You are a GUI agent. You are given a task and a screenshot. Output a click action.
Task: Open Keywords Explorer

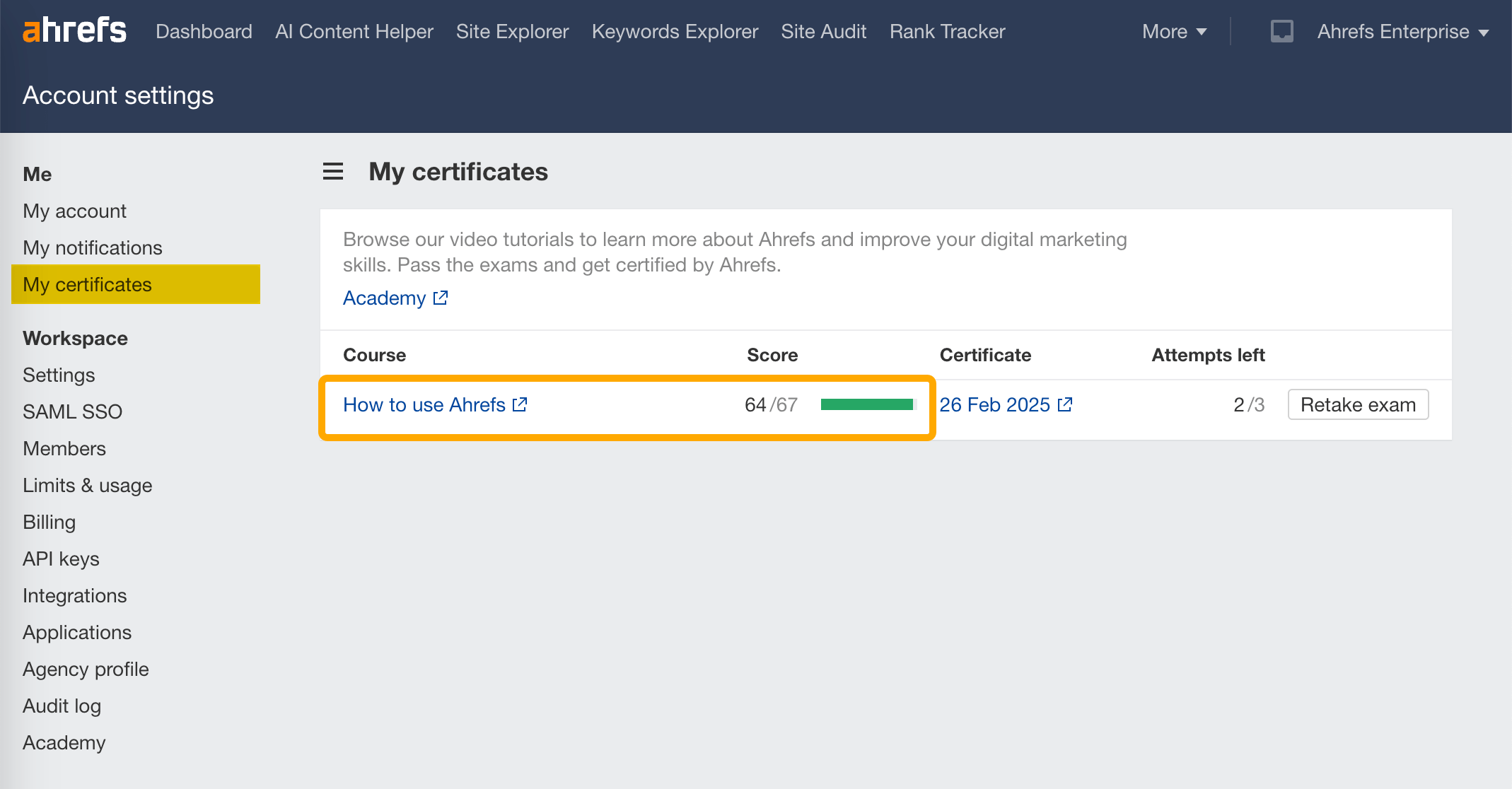[675, 32]
